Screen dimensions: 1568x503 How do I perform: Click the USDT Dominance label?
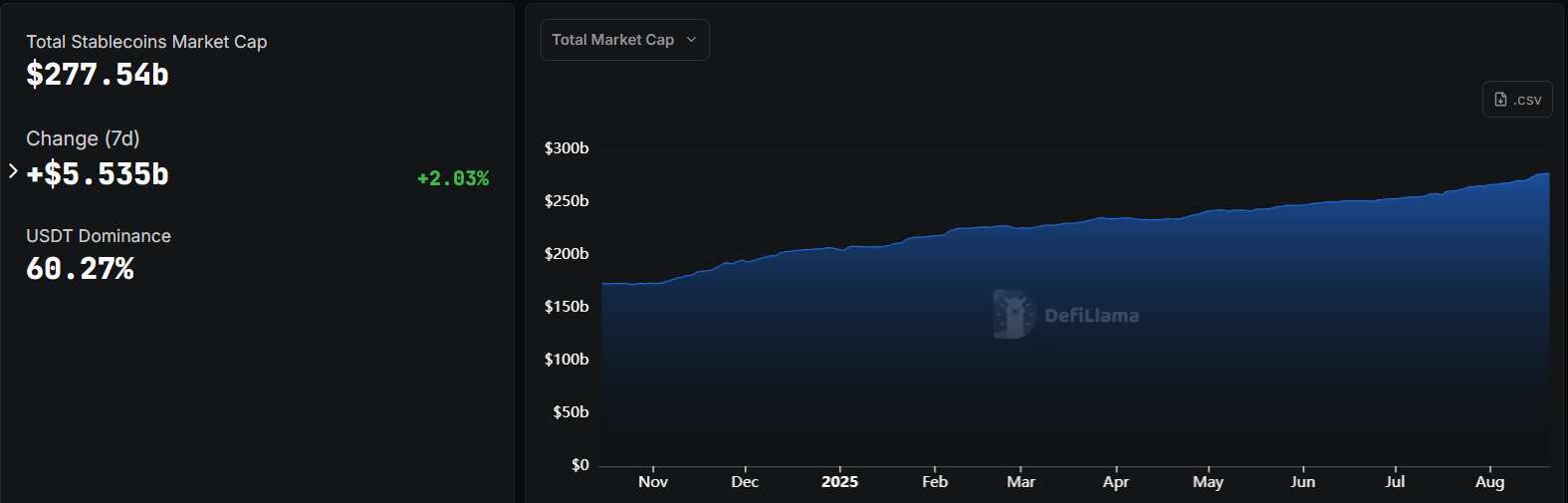coord(99,236)
